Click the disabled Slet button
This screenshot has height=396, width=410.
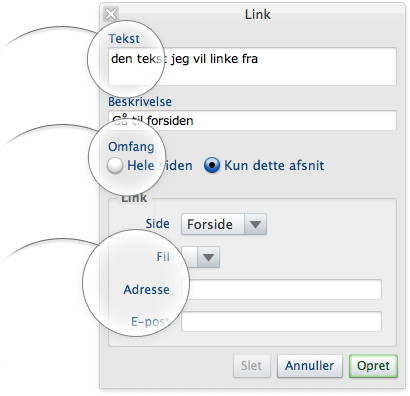click(x=252, y=366)
